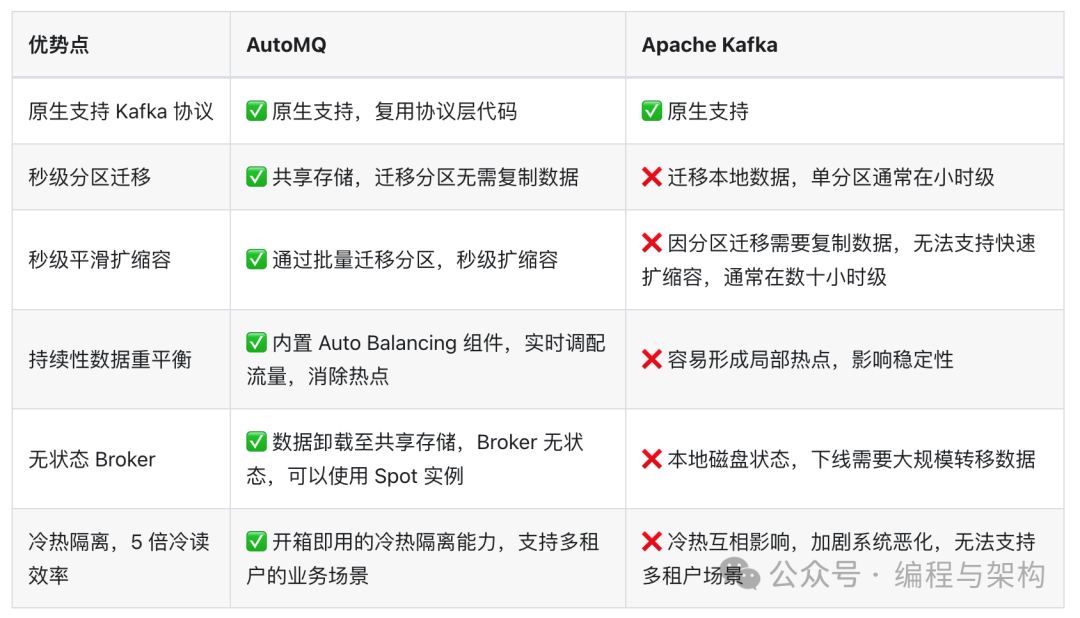This screenshot has height=618, width=1080.
Task: Click red X beside 本地磁盘状态 text
Action: coord(652,459)
